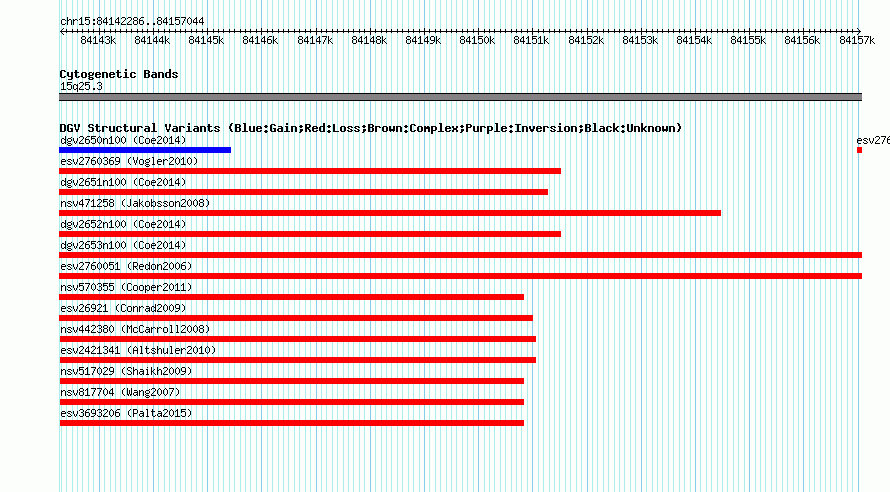Select esv2421341 (Altshuler2010) label
The image size is (890, 492).
click(x=138, y=350)
